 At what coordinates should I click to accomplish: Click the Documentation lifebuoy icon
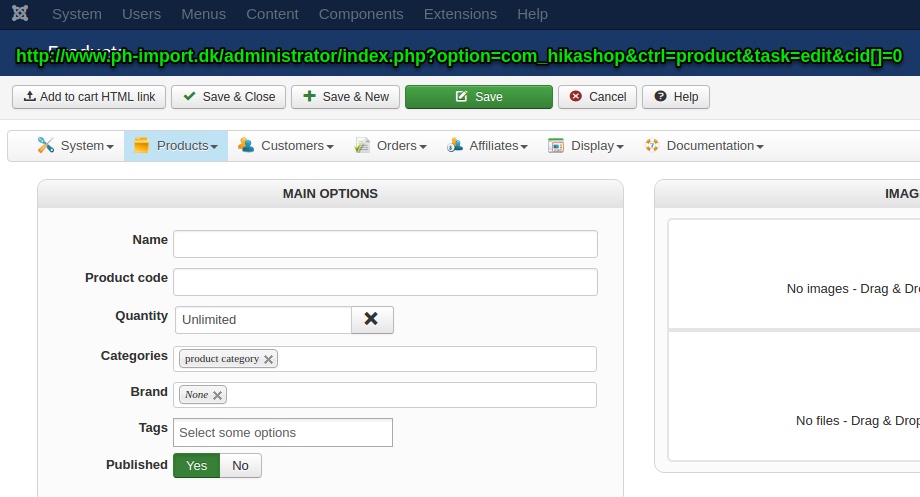[x=651, y=145]
